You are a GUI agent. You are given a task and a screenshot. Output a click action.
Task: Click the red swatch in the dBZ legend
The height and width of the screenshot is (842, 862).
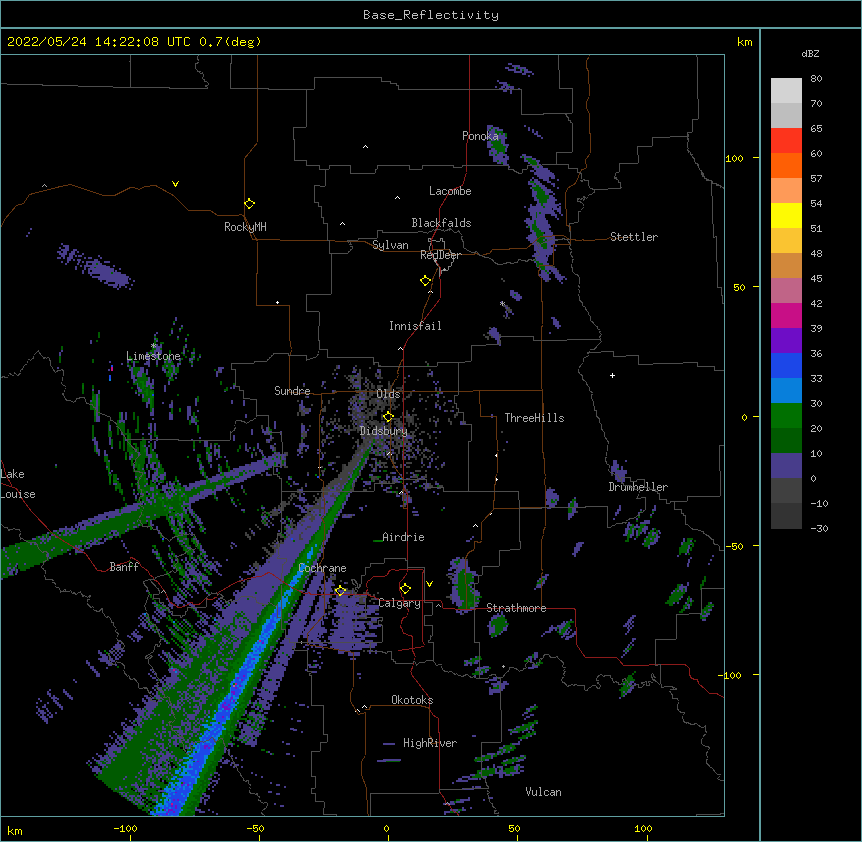coord(786,140)
